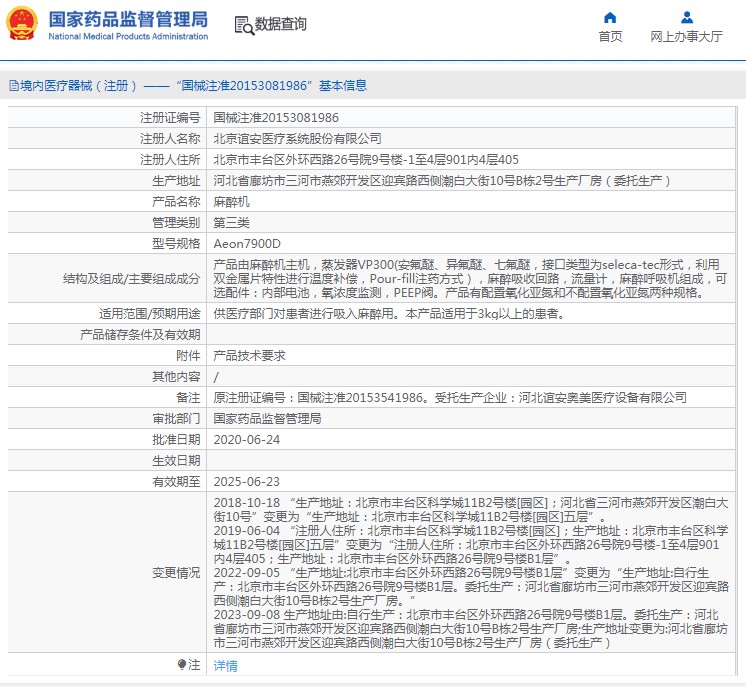The height and width of the screenshot is (687, 746).
Task: Open 网上办事大厅 text link
Action: 686,37
